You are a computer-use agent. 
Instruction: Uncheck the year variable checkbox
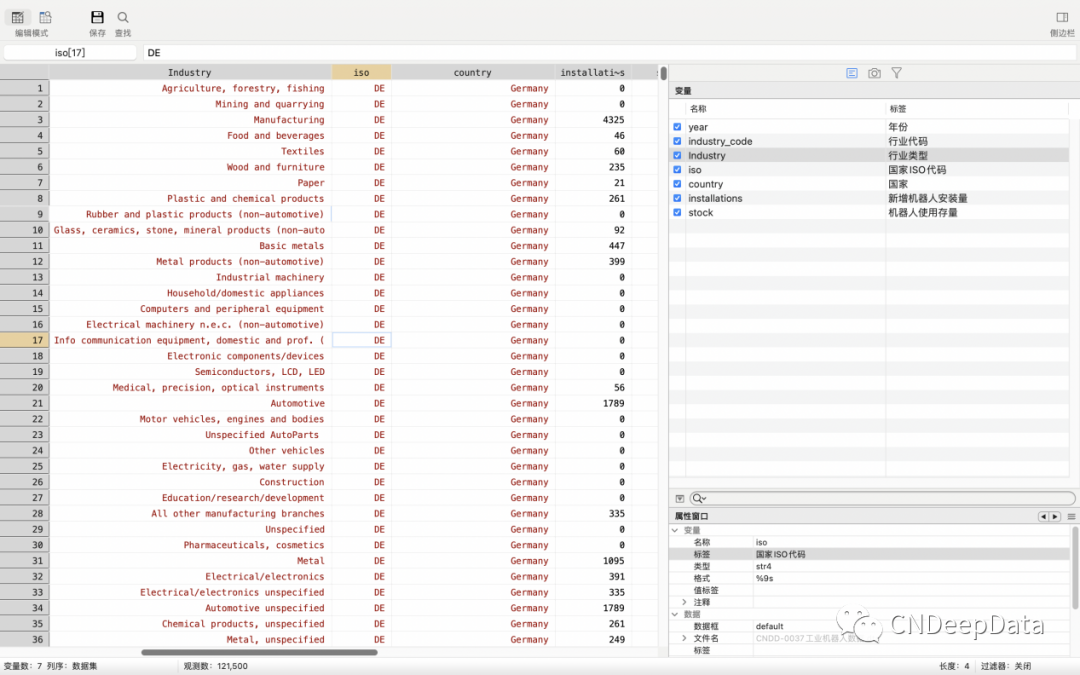[x=677, y=127]
